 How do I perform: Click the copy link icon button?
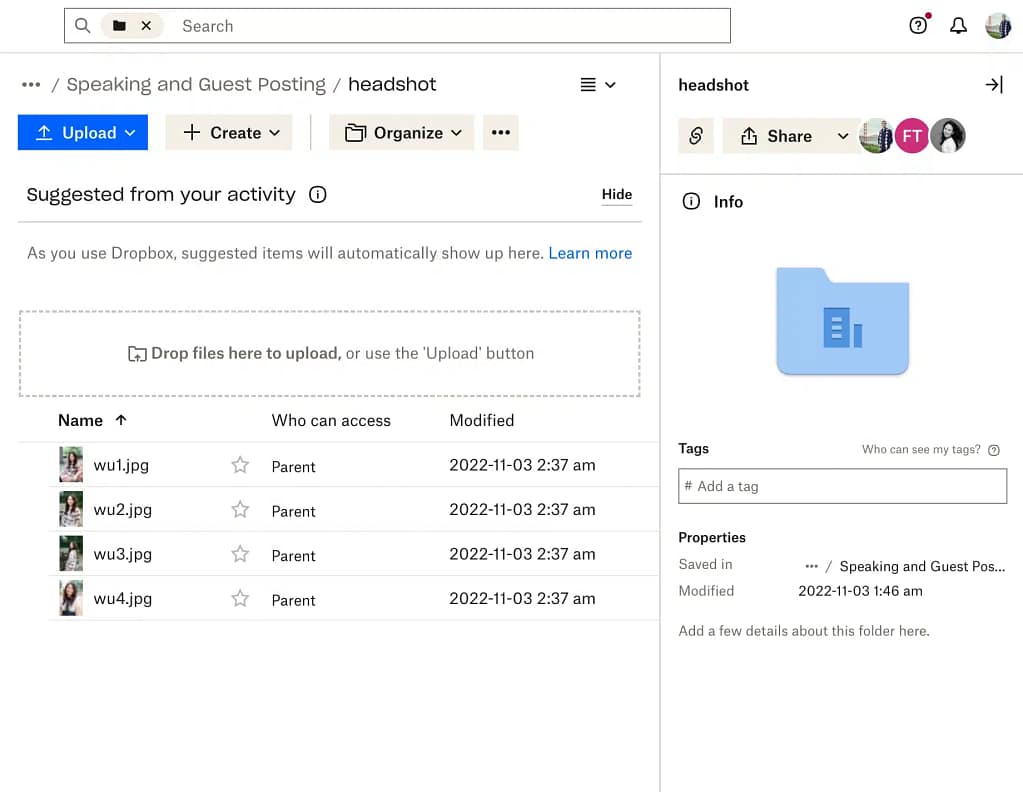[x=696, y=136]
